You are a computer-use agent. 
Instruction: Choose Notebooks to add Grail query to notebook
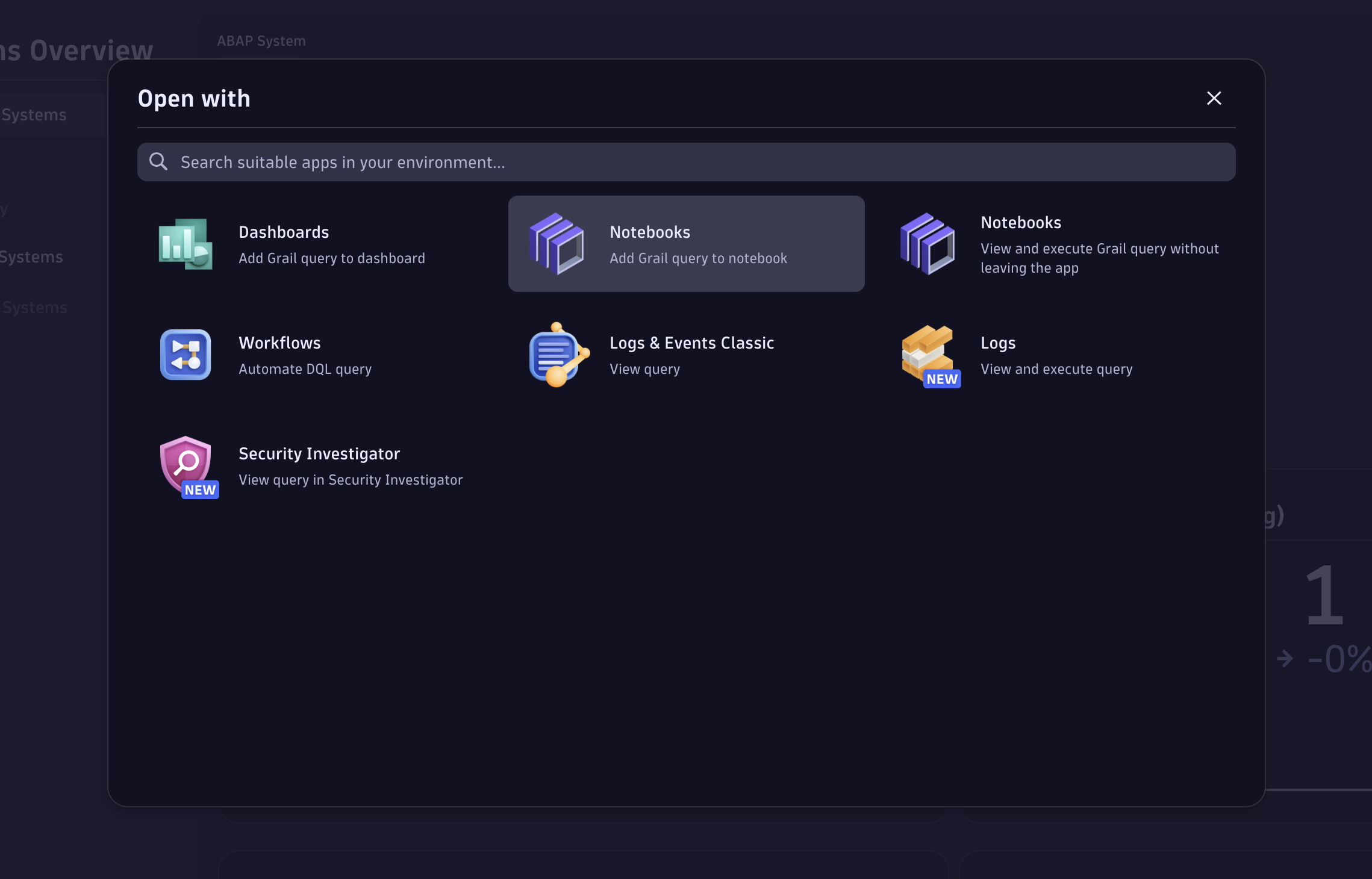coord(685,243)
